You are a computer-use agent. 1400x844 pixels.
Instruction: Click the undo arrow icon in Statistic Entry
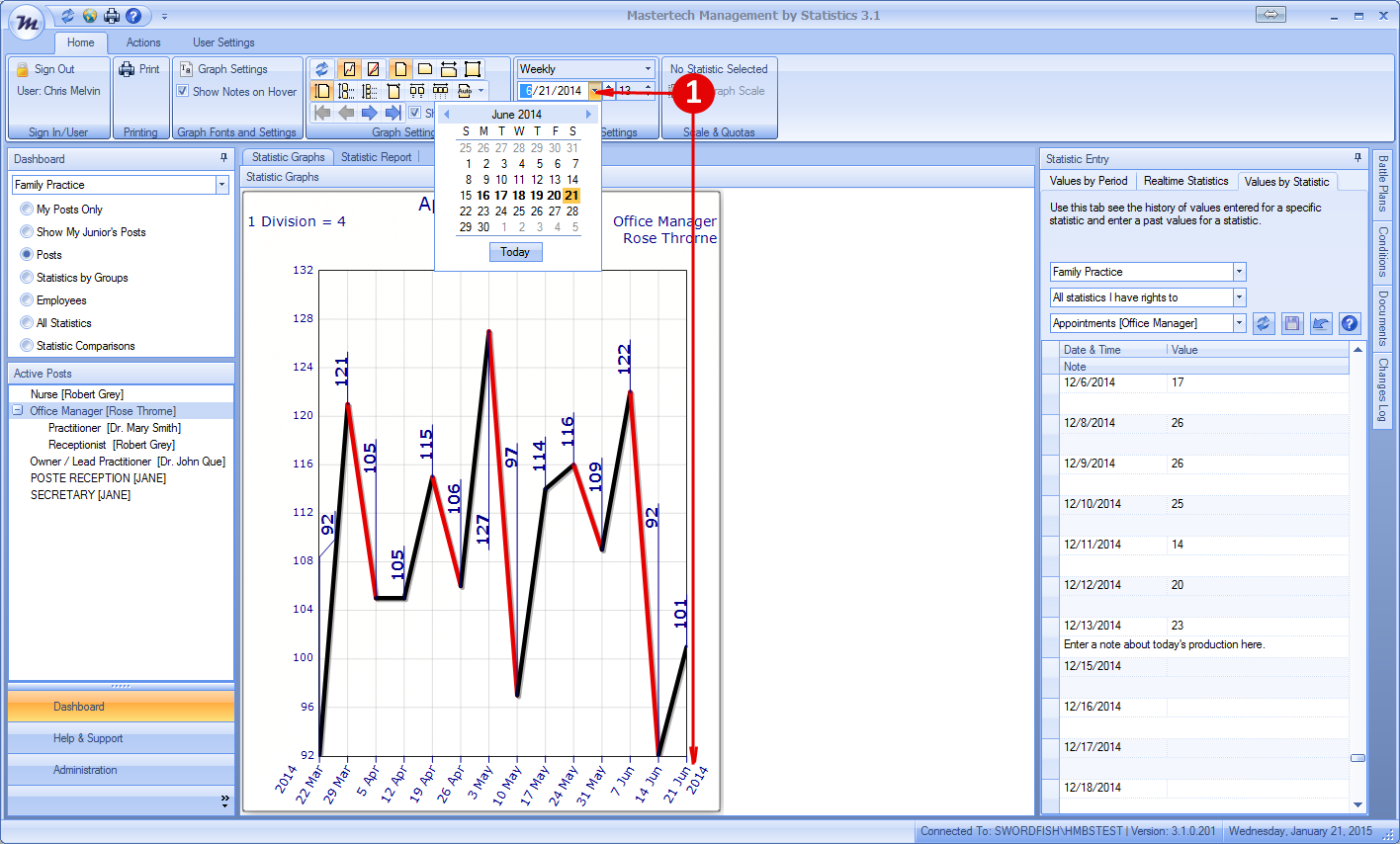tap(1321, 323)
